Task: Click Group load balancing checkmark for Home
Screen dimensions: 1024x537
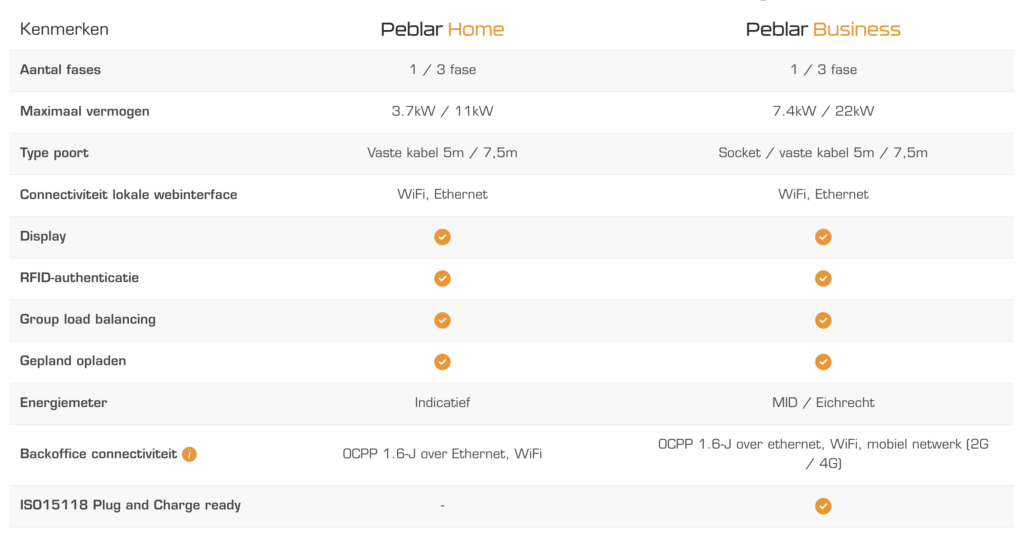Action: (x=442, y=320)
